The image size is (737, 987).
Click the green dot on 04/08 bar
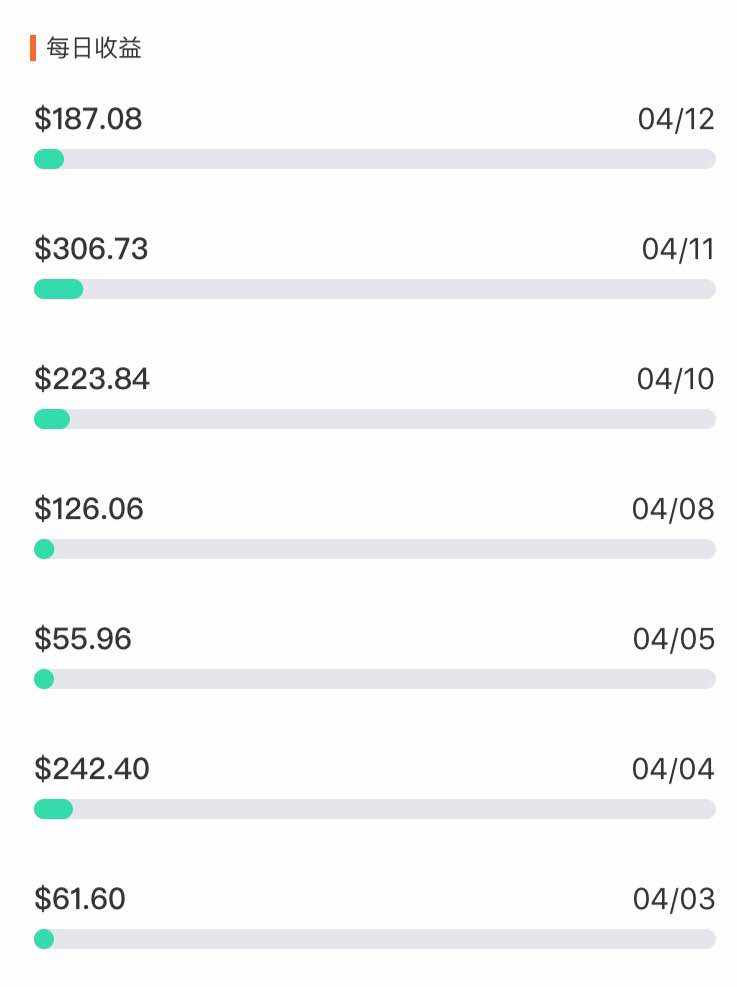[44, 549]
